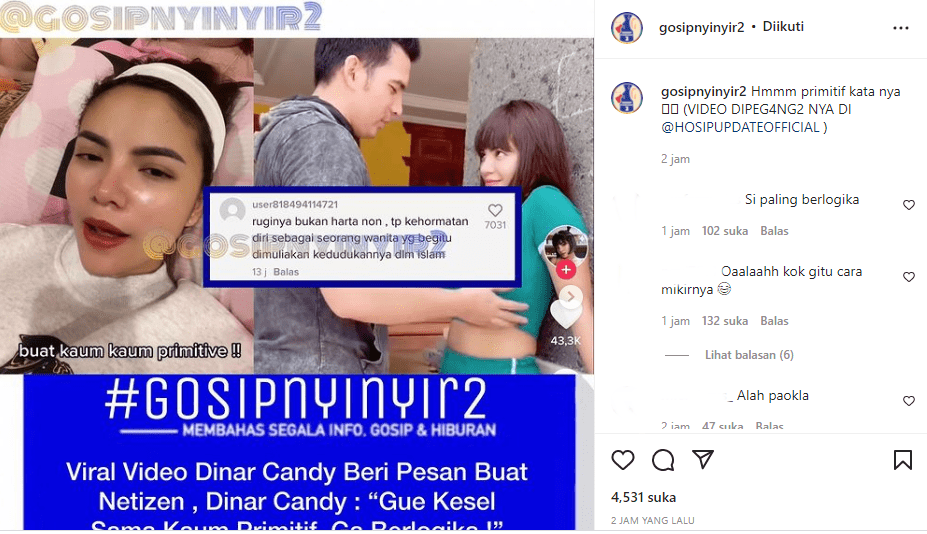This screenshot has width=927, height=534.
Task: Like the 'Alah paokla' comment
Action: 909,401
